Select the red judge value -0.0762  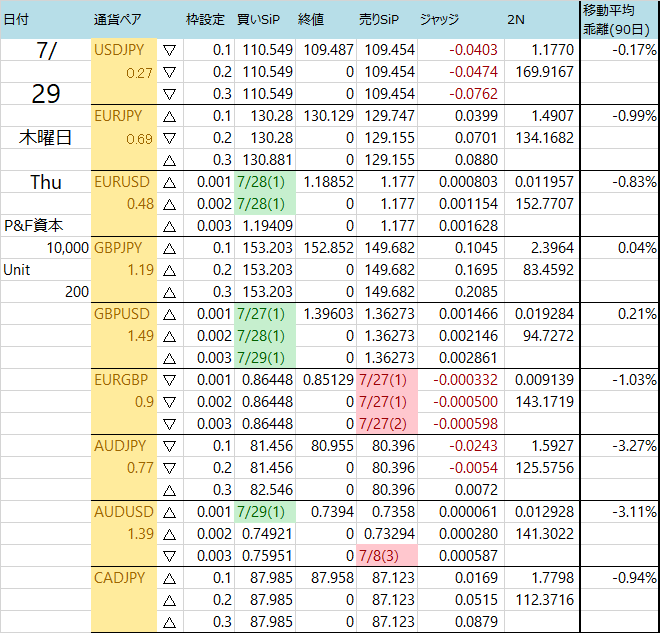pos(473,94)
